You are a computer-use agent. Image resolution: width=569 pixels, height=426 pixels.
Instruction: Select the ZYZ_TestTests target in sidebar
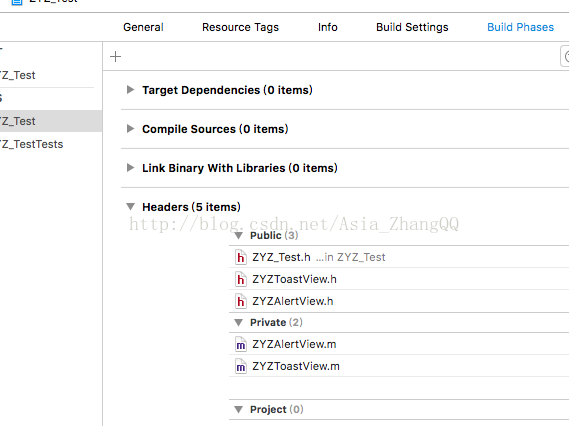click(x=32, y=144)
